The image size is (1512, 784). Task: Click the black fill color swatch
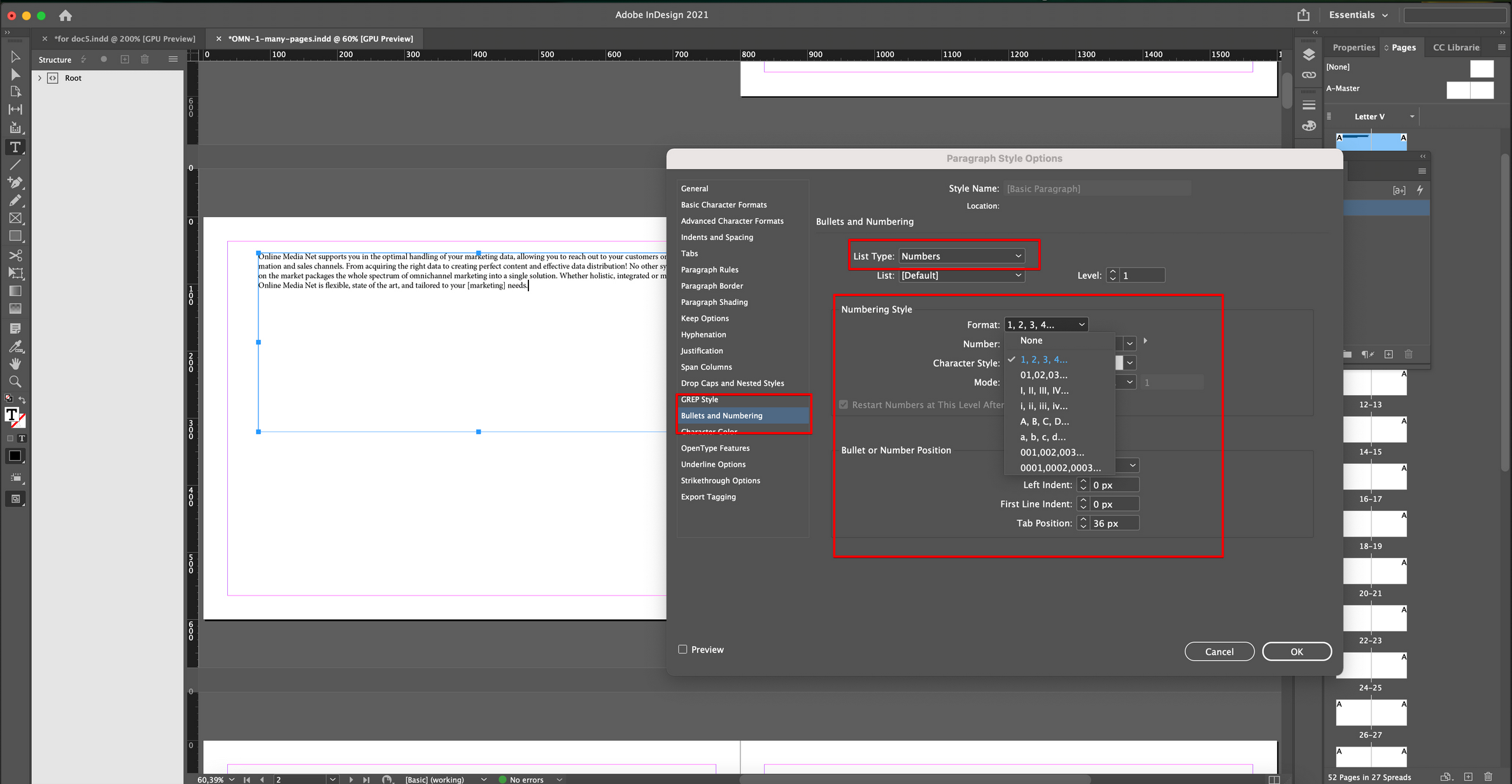(14, 456)
